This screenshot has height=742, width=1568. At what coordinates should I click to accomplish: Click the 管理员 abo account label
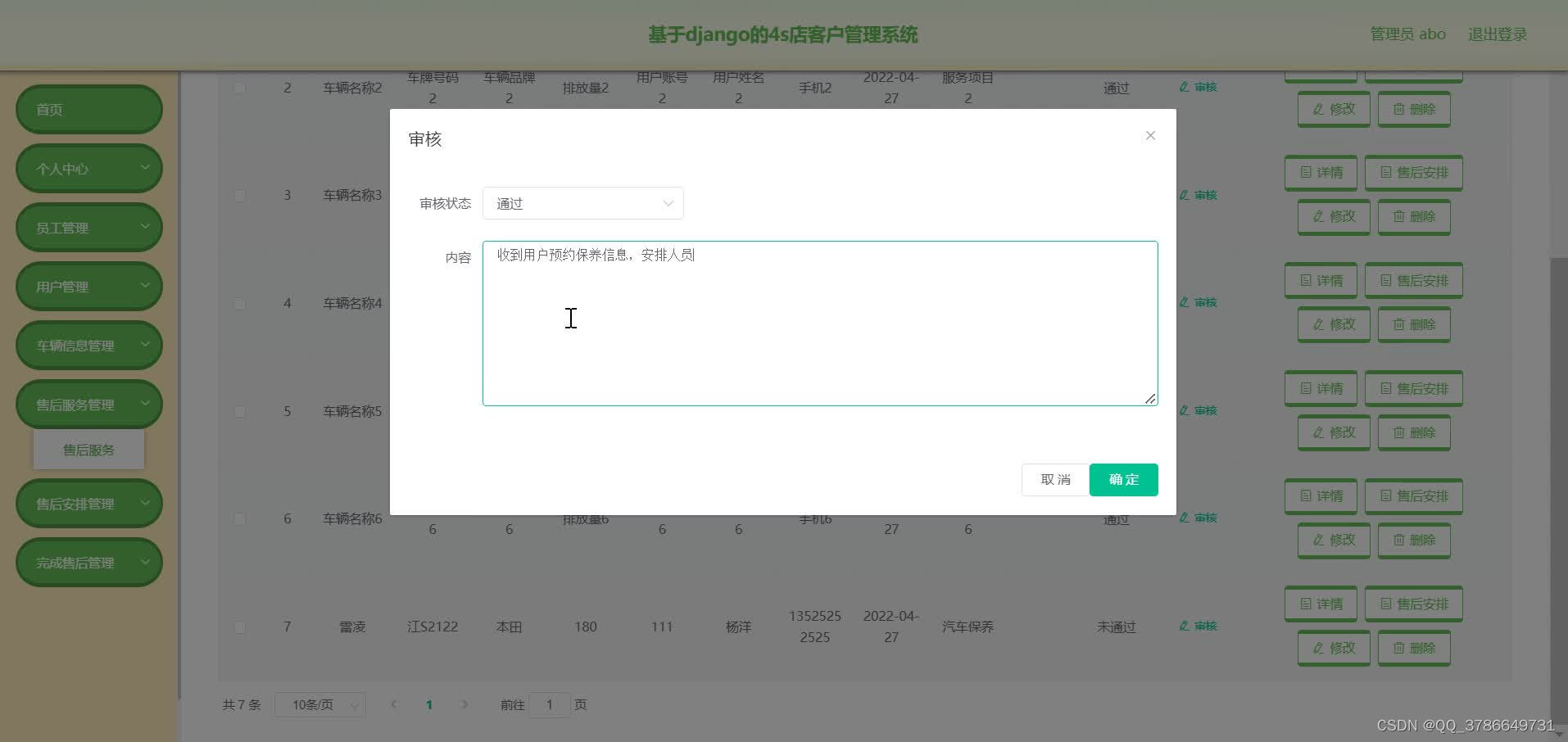(x=1407, y=34)
